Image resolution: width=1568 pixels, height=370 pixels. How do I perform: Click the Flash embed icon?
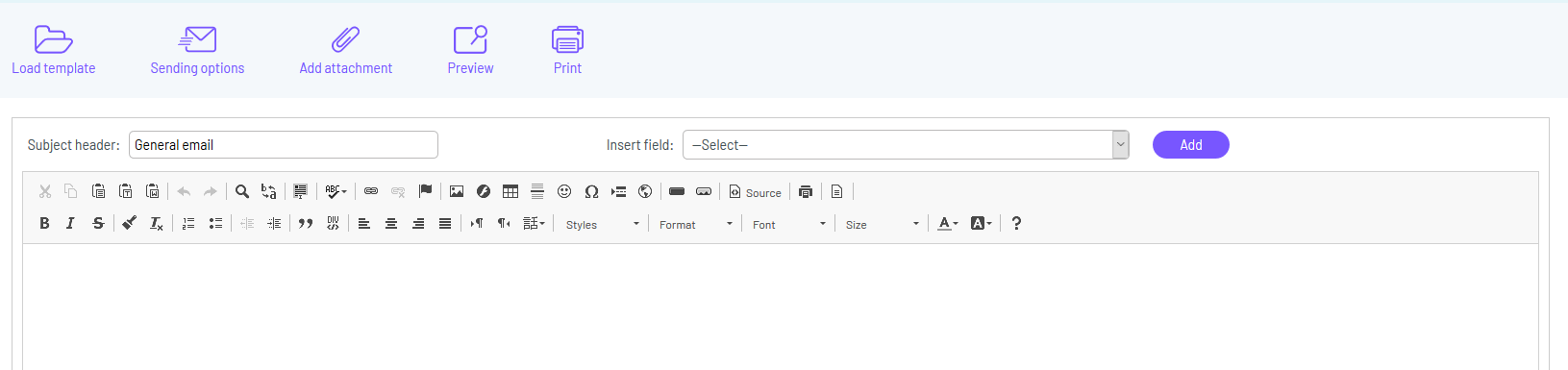pos(484,191)
